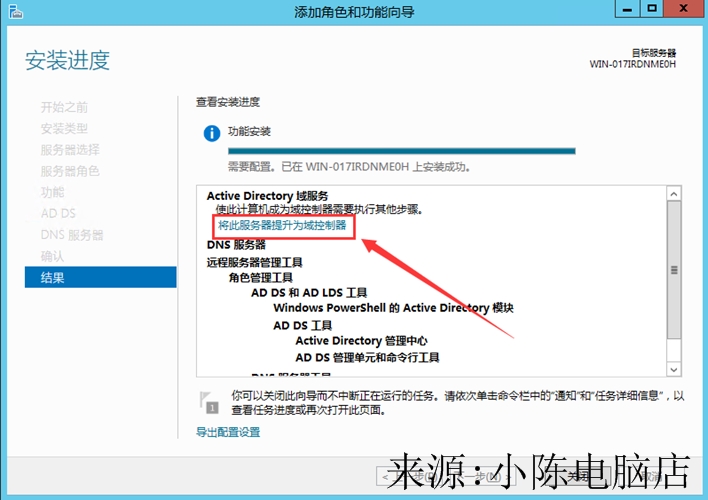Select DNS 服务器 in the wizard sidebar
Screen dimensions: 708x500
[x=72, y=235]
